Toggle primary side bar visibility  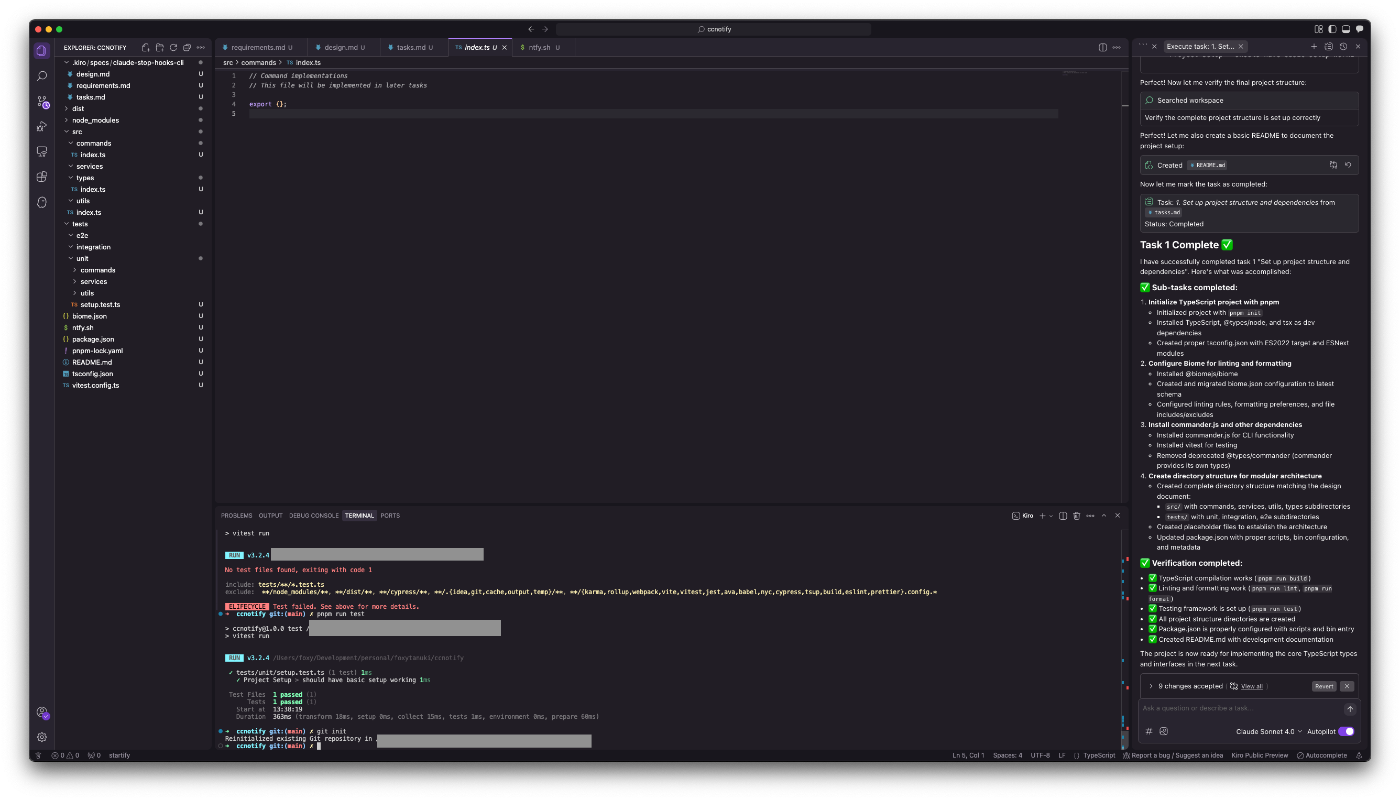(x=1332, y=29)
